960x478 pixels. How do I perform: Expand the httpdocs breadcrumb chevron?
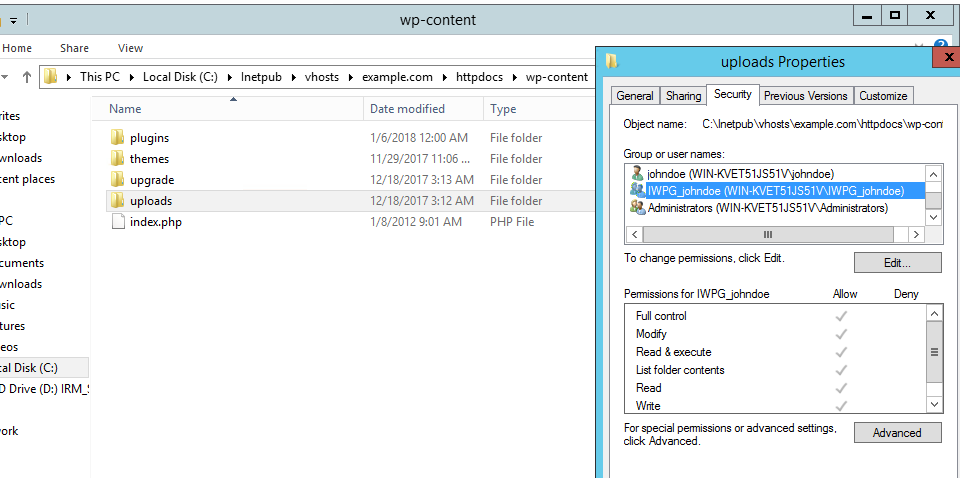click(518, 77)
